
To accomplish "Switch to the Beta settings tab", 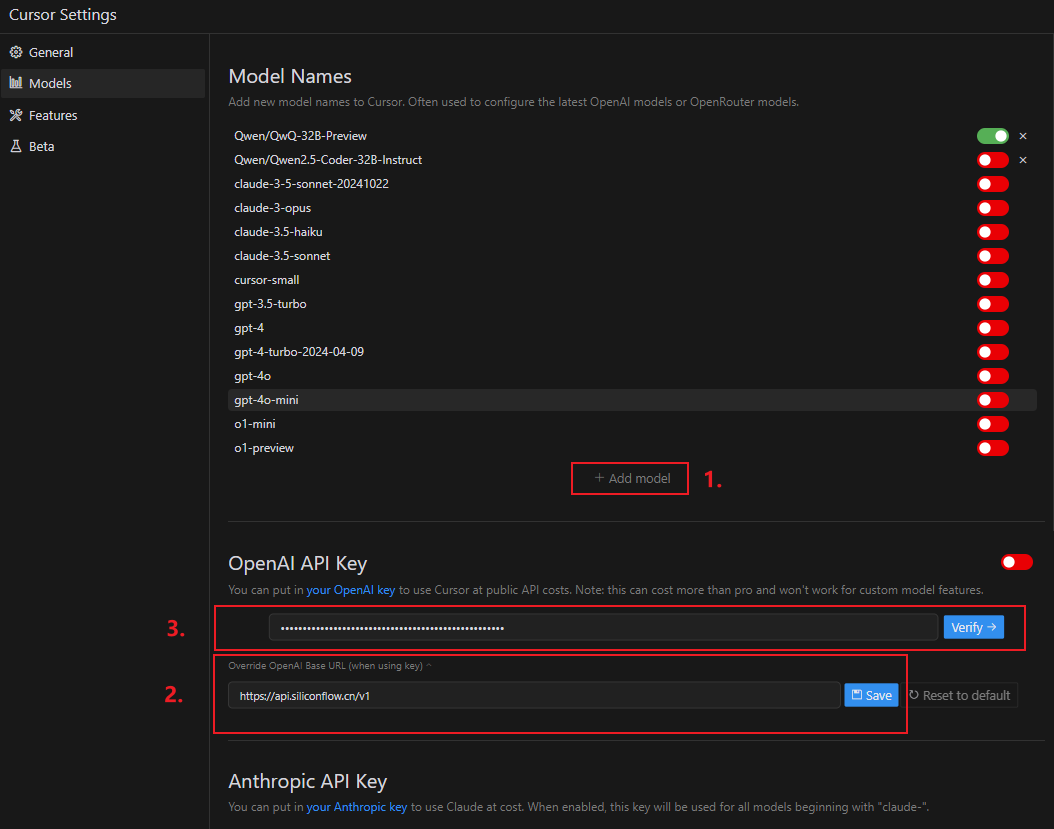I will [x=42, y=146].
